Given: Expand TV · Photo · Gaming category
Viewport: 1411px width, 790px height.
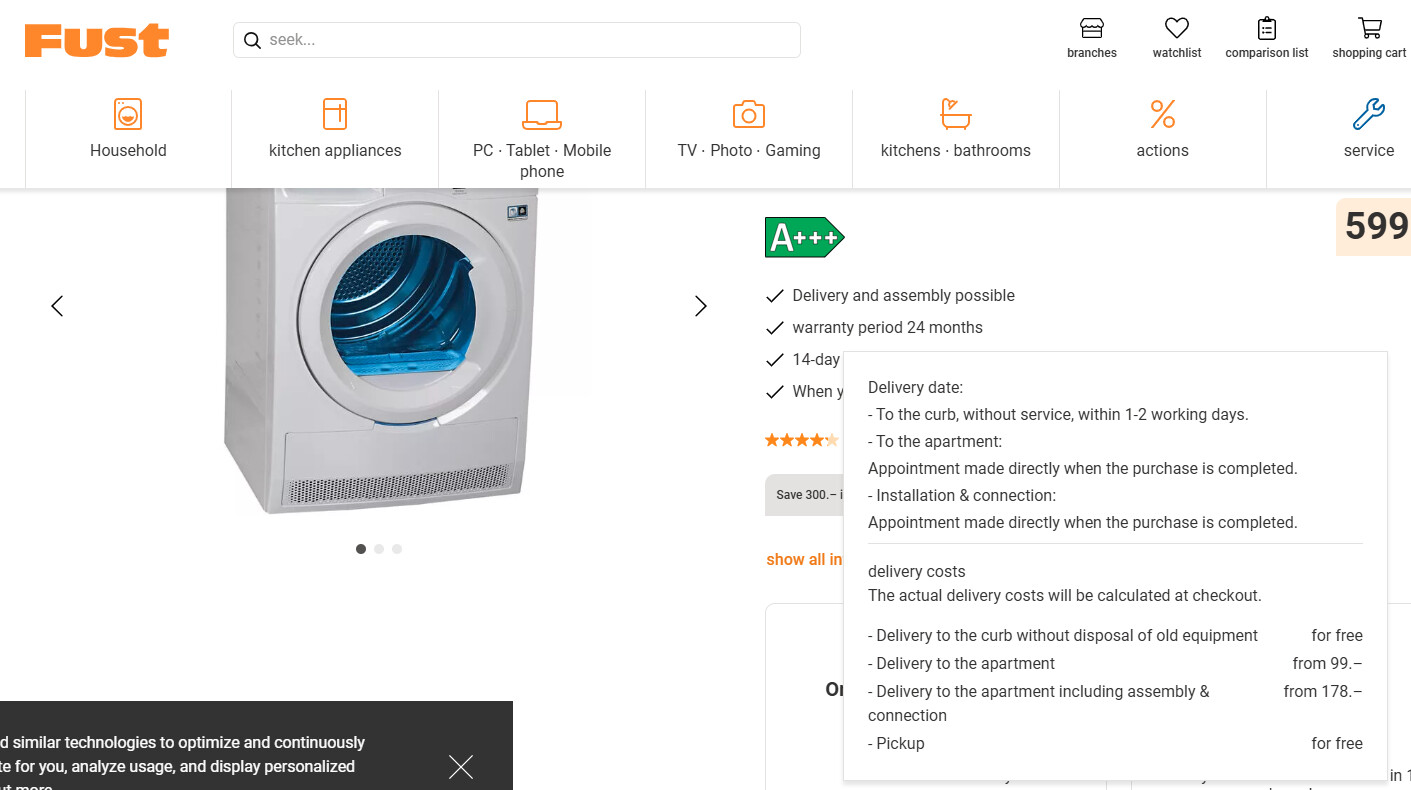Looking at the screenshot, I should pos(749,130).
